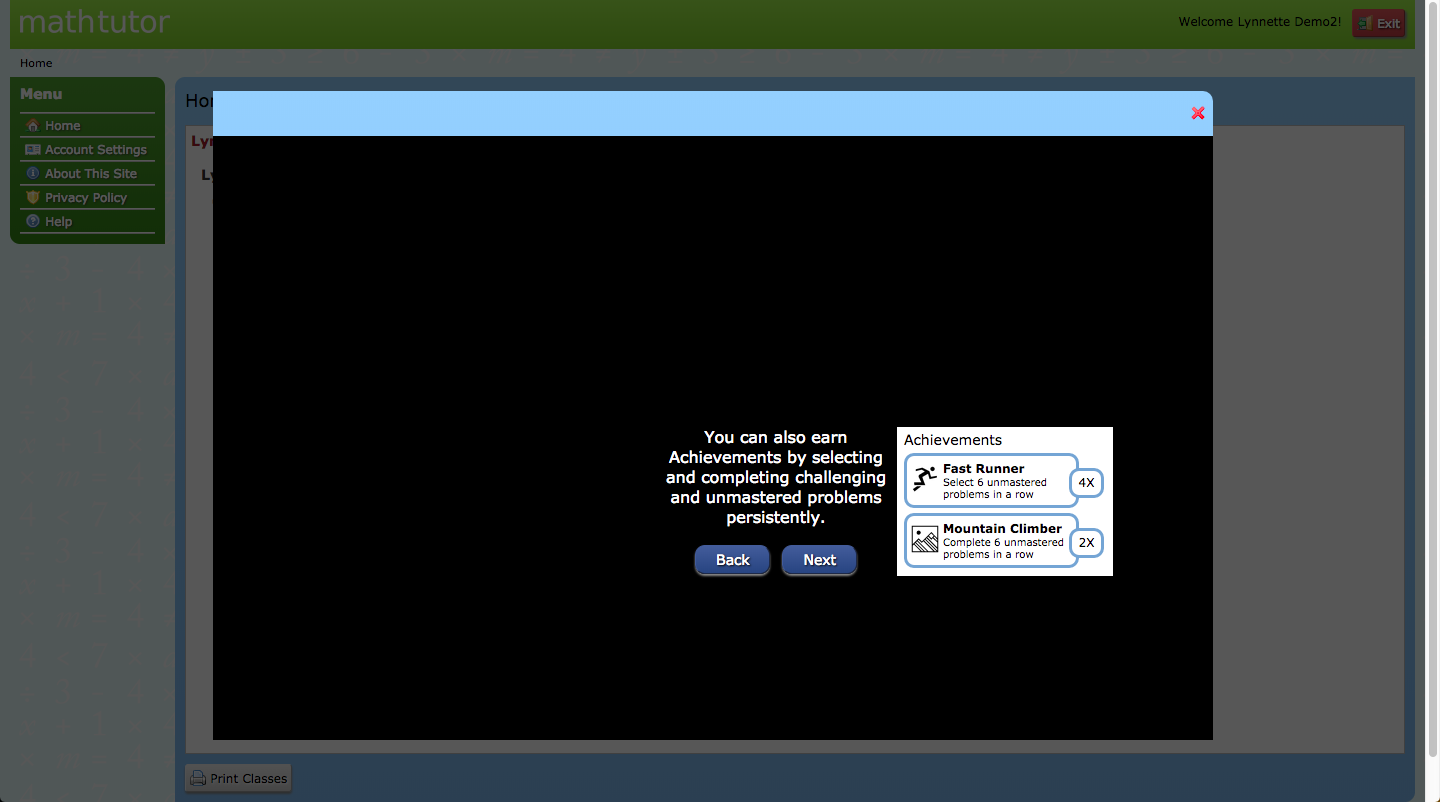This screenshot has width=1440, height=802.
Task: Close the tutorial dialog with red X
Action: pos(1198,113)
